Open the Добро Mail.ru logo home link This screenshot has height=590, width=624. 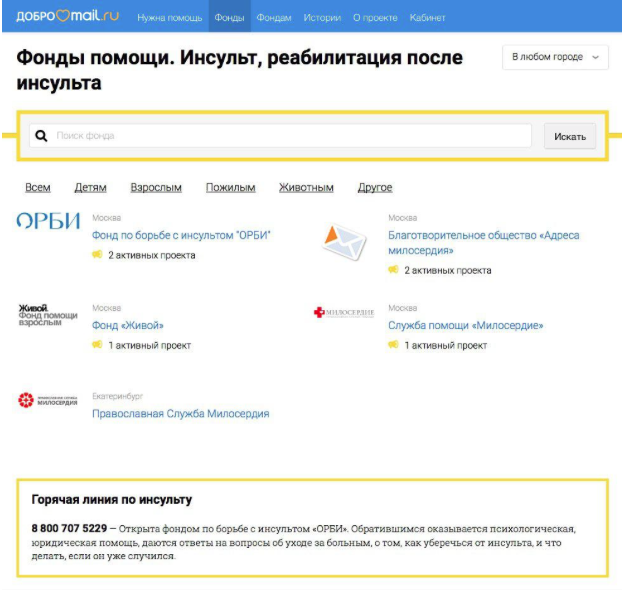click(67, 16)
